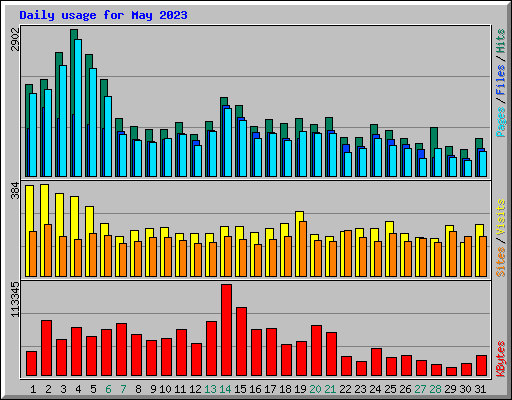
Task: Click the cyan Pages bar for day 4
Action: point(78,108)
